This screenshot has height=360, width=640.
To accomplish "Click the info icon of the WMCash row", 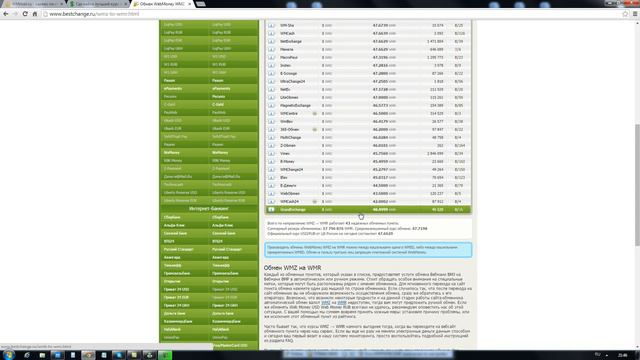I will [271, 33].
